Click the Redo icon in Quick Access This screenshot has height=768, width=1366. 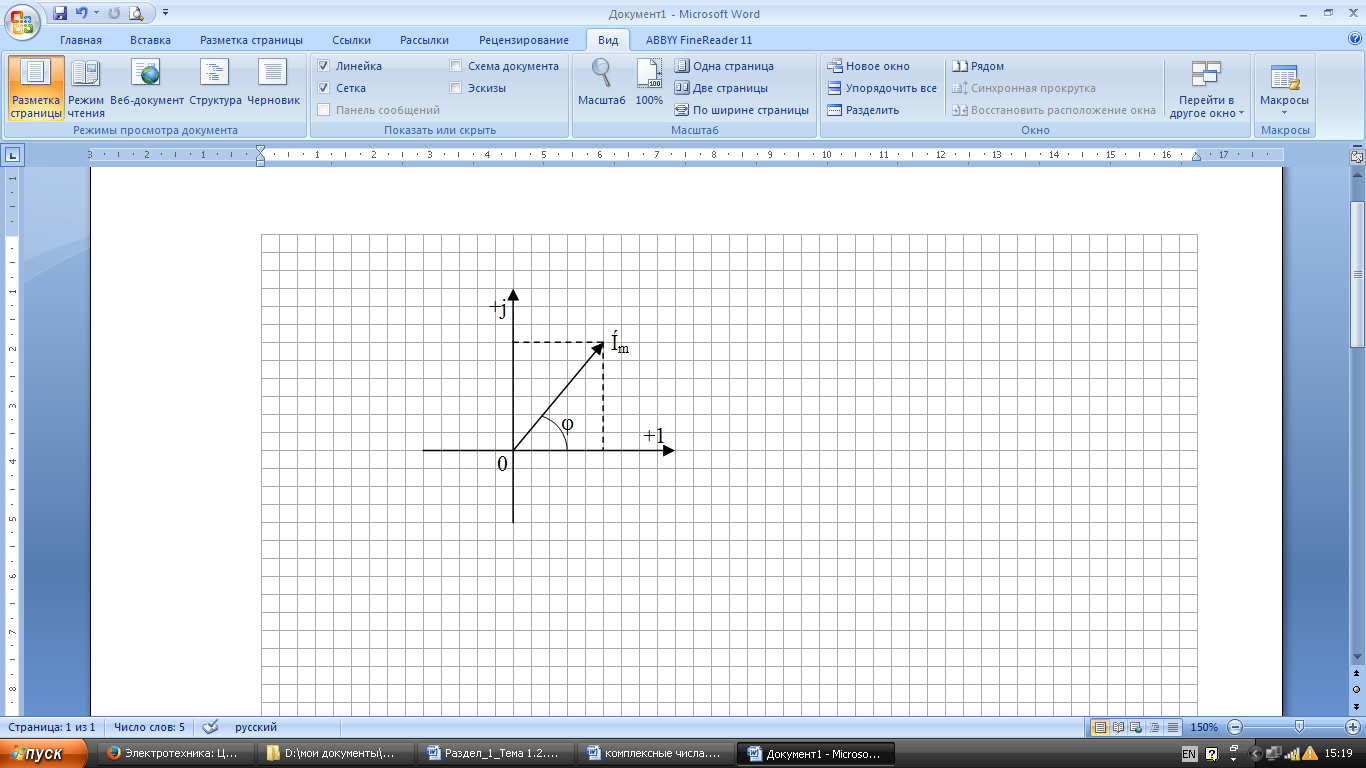coord(113,14)
